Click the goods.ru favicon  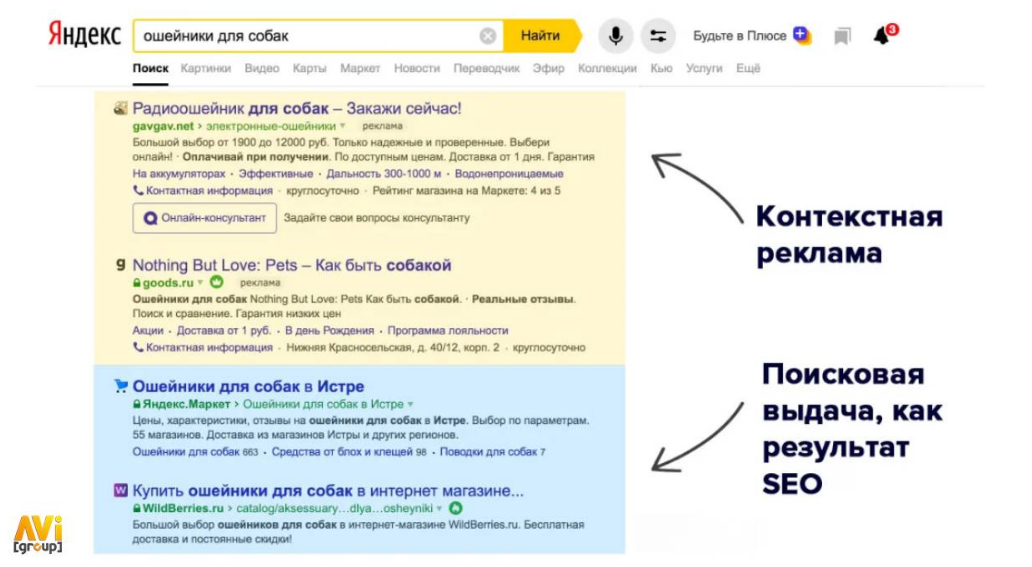[x=120, y=264]
